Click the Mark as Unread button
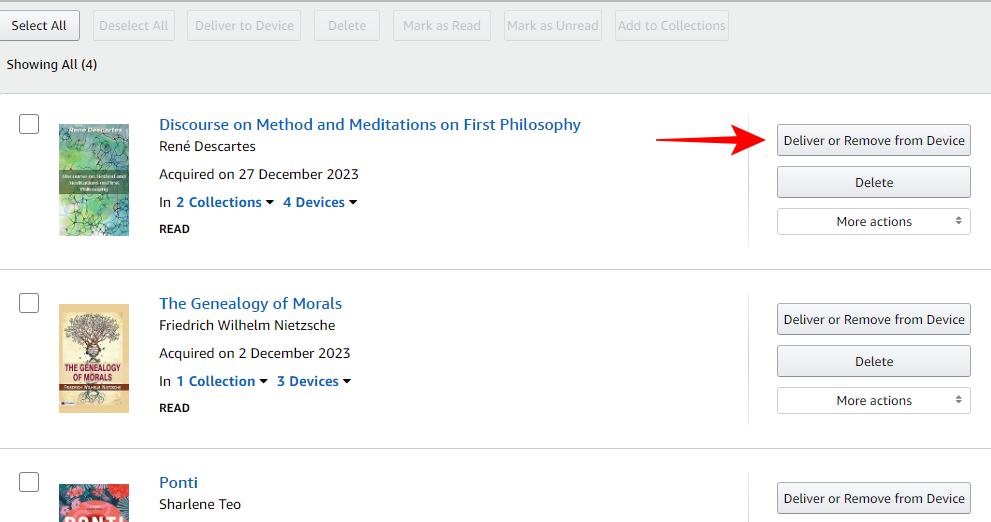 pos(553,25)
